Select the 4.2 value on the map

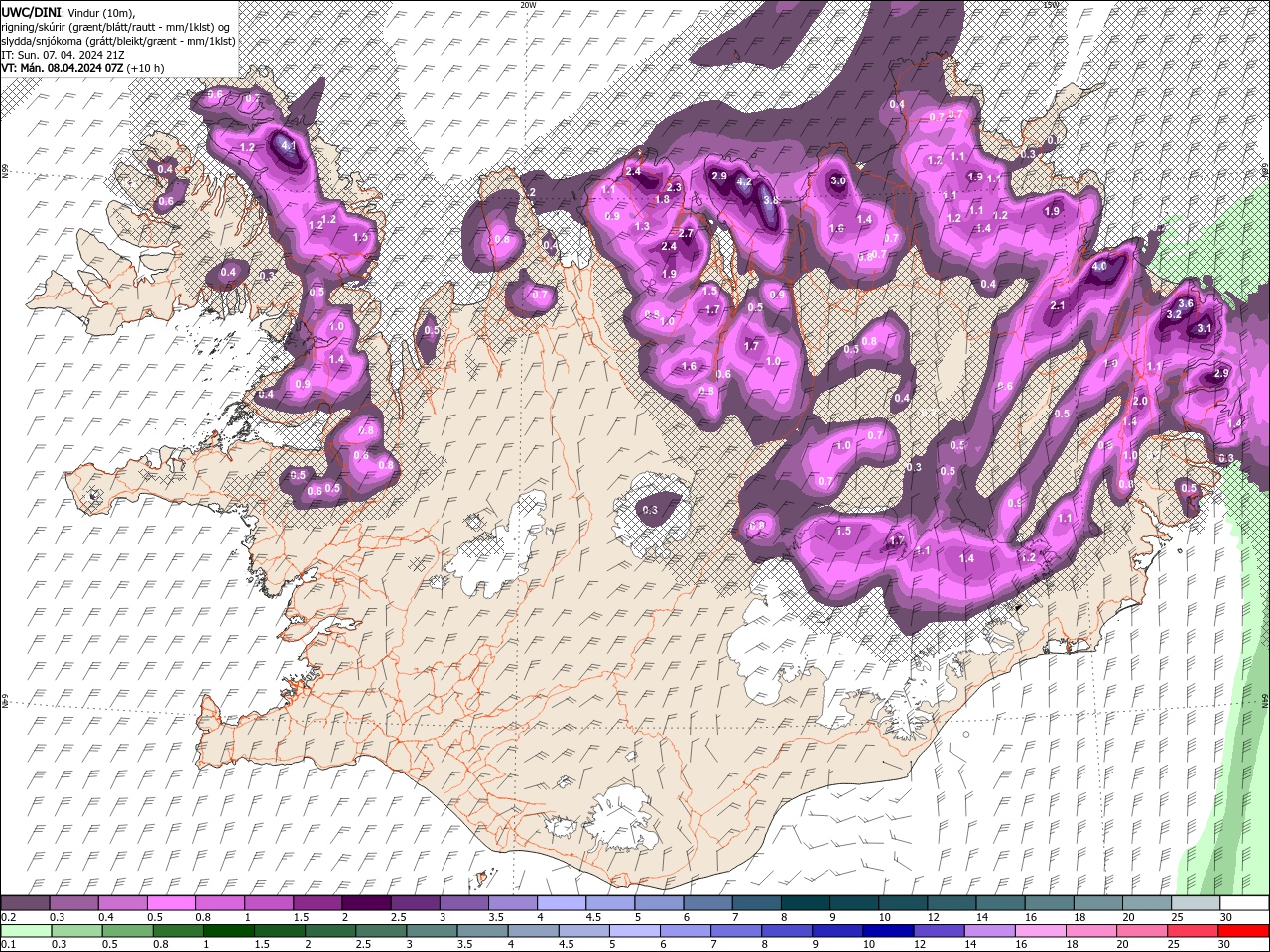744,182
